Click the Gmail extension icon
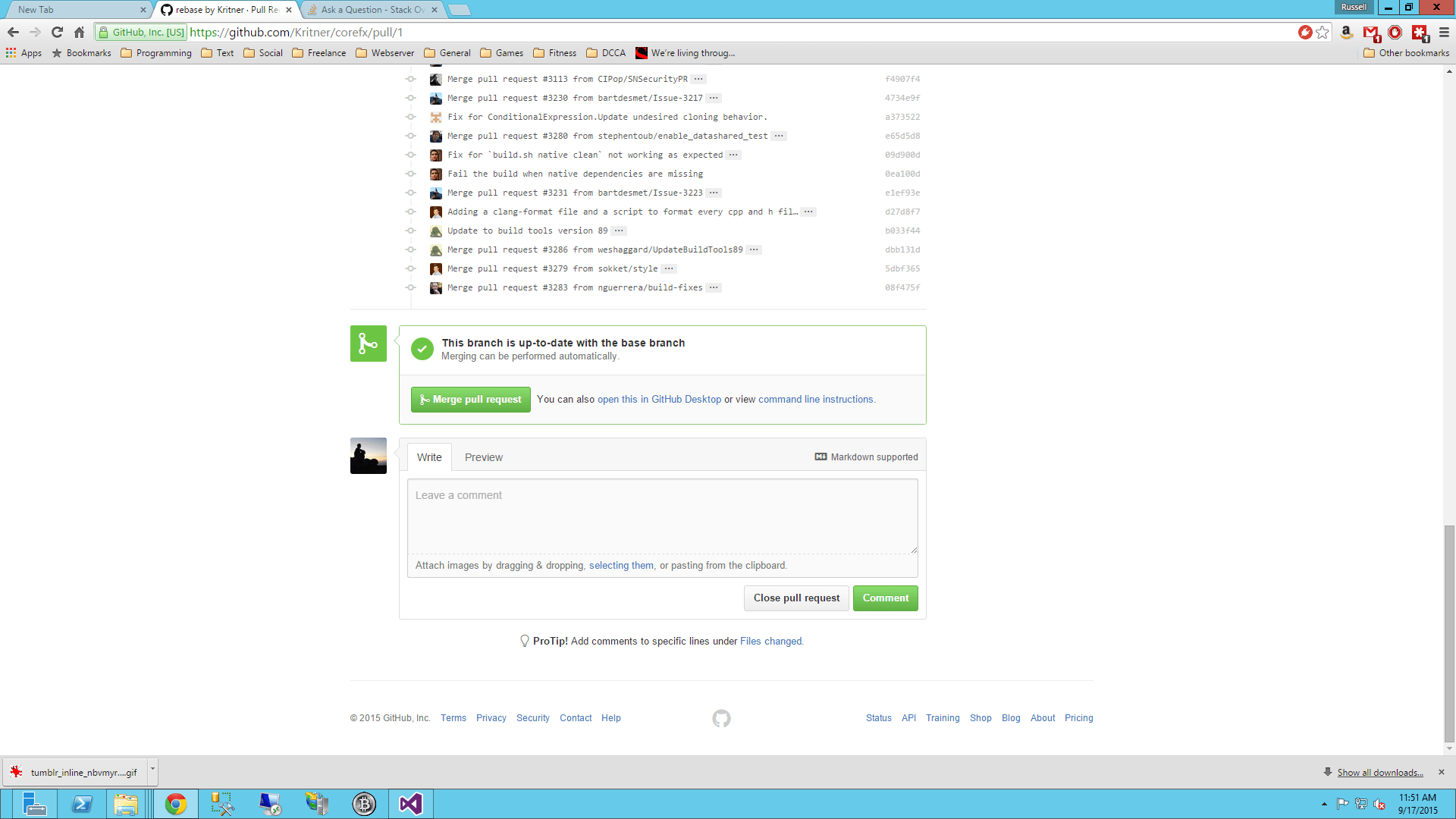Image resolution: width=1456 pixels, height=819 pixels. coord(1370,32)
